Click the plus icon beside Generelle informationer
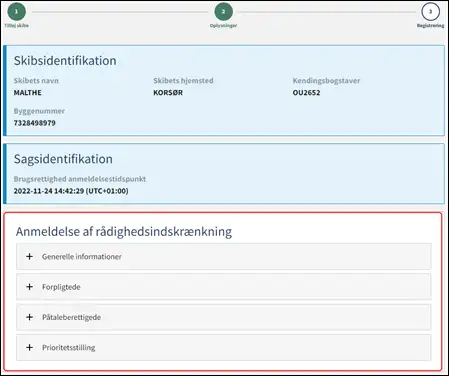449x376 pixels. [x=29, y=256]
